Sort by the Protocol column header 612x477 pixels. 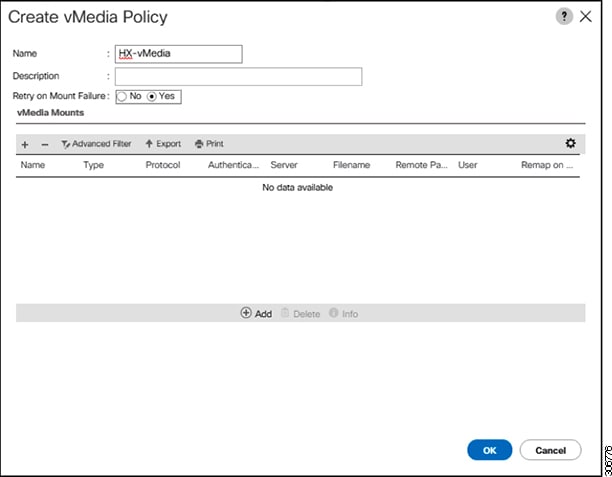(x=162, y=165)
